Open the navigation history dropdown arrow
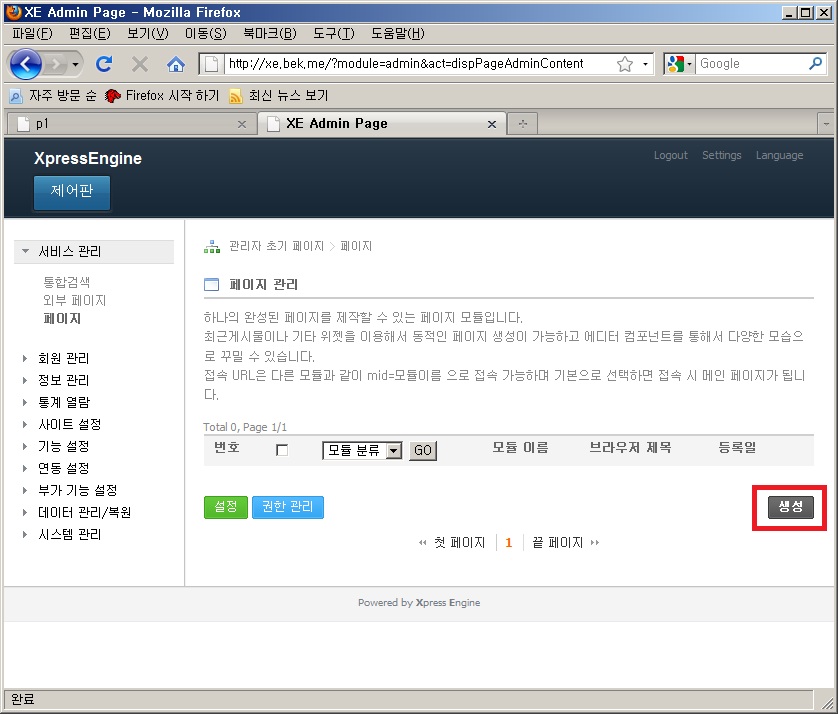 point(75,65)
